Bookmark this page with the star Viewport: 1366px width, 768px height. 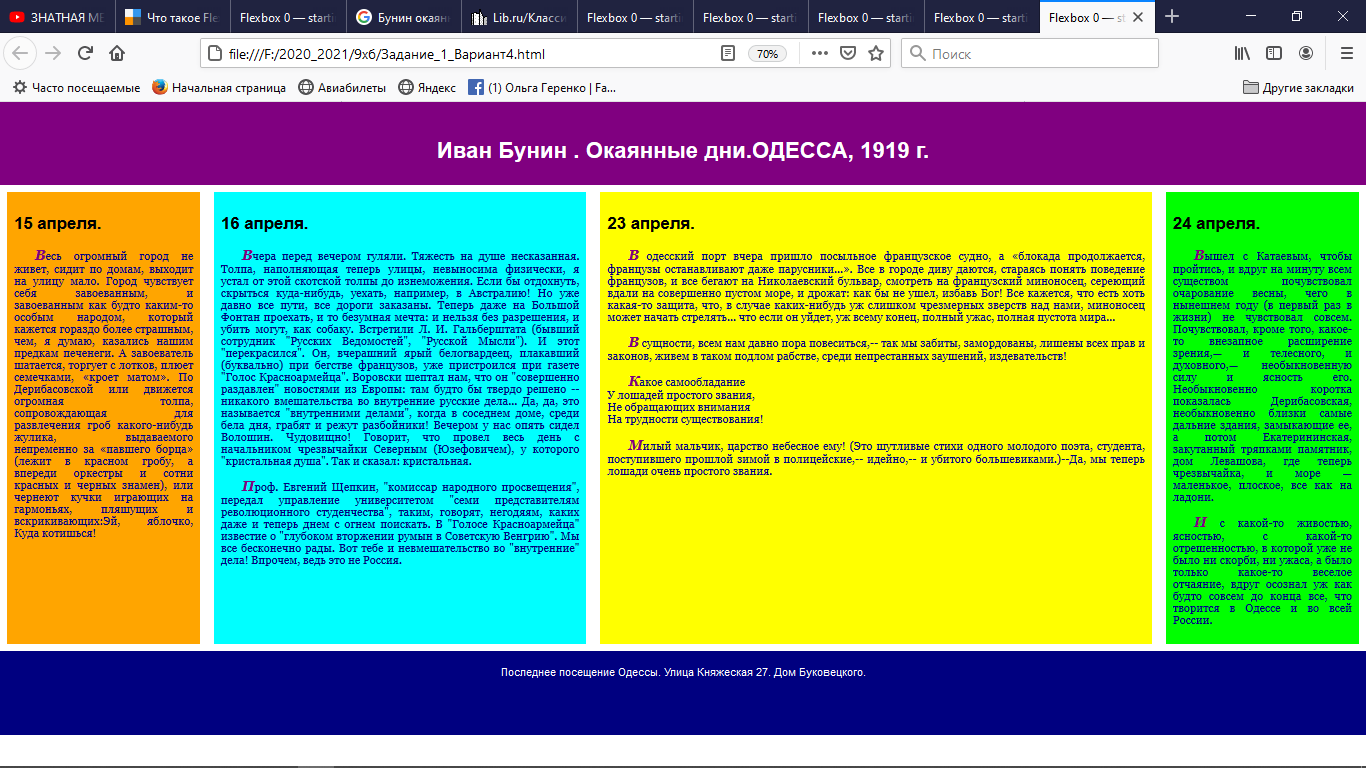(876, 54)
